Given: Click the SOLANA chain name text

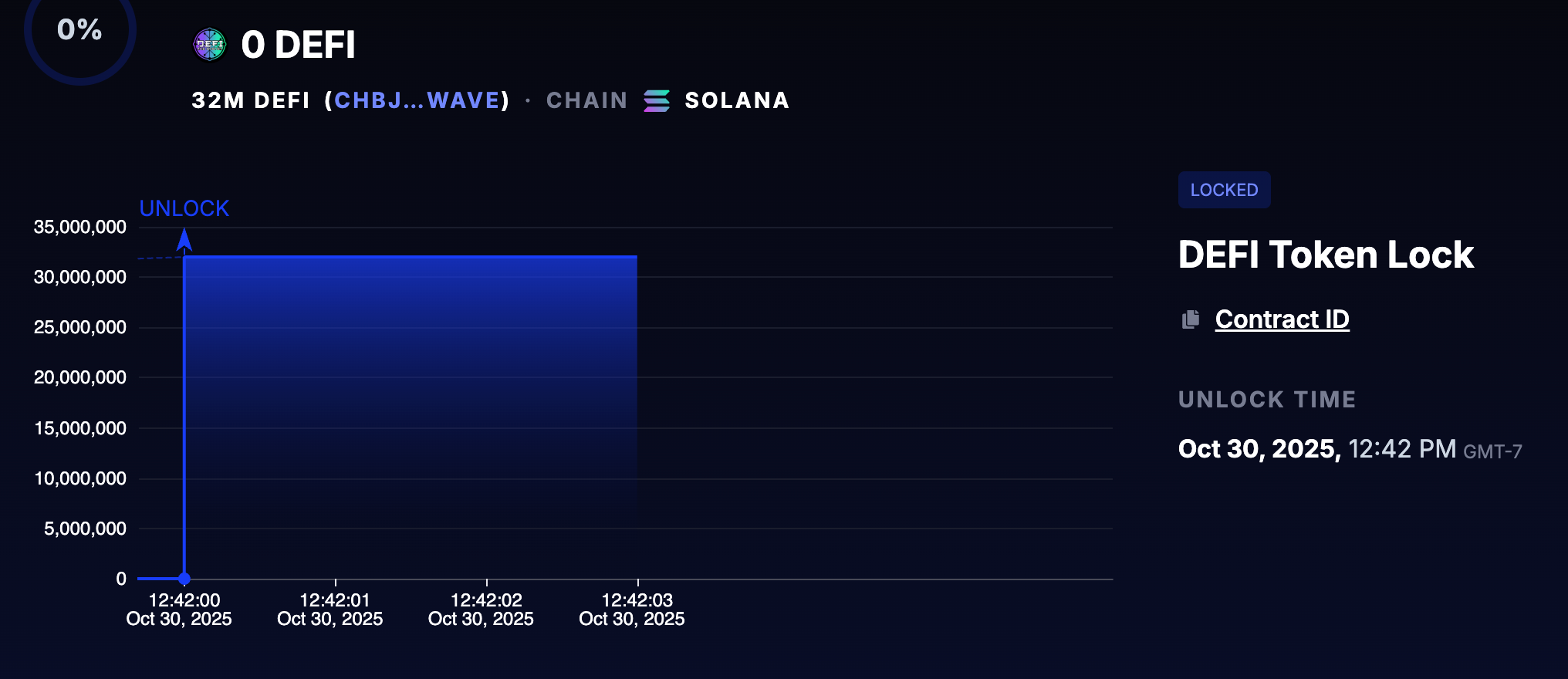Looking at the screenshot, I should click(x=737, y=101).
